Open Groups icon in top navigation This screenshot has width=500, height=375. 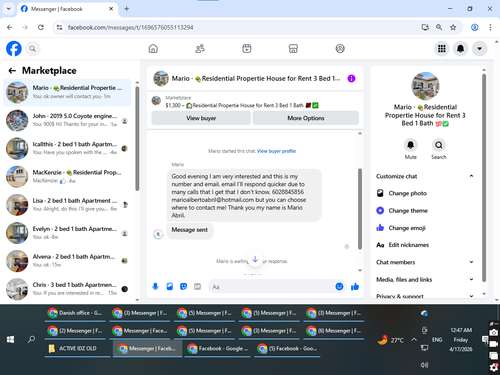coord(340,49)
